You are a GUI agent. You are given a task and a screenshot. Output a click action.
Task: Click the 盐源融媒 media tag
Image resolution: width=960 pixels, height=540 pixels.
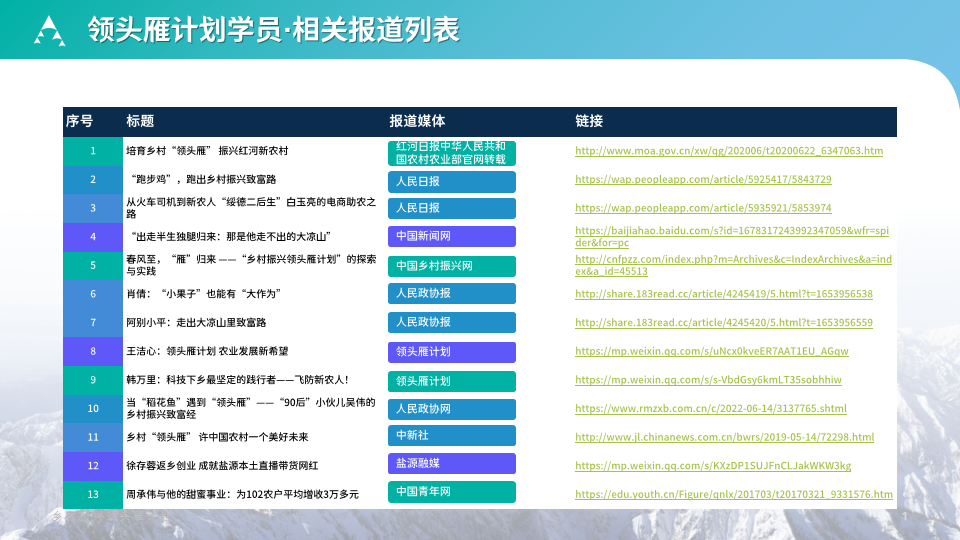click(x=452, y=463)
